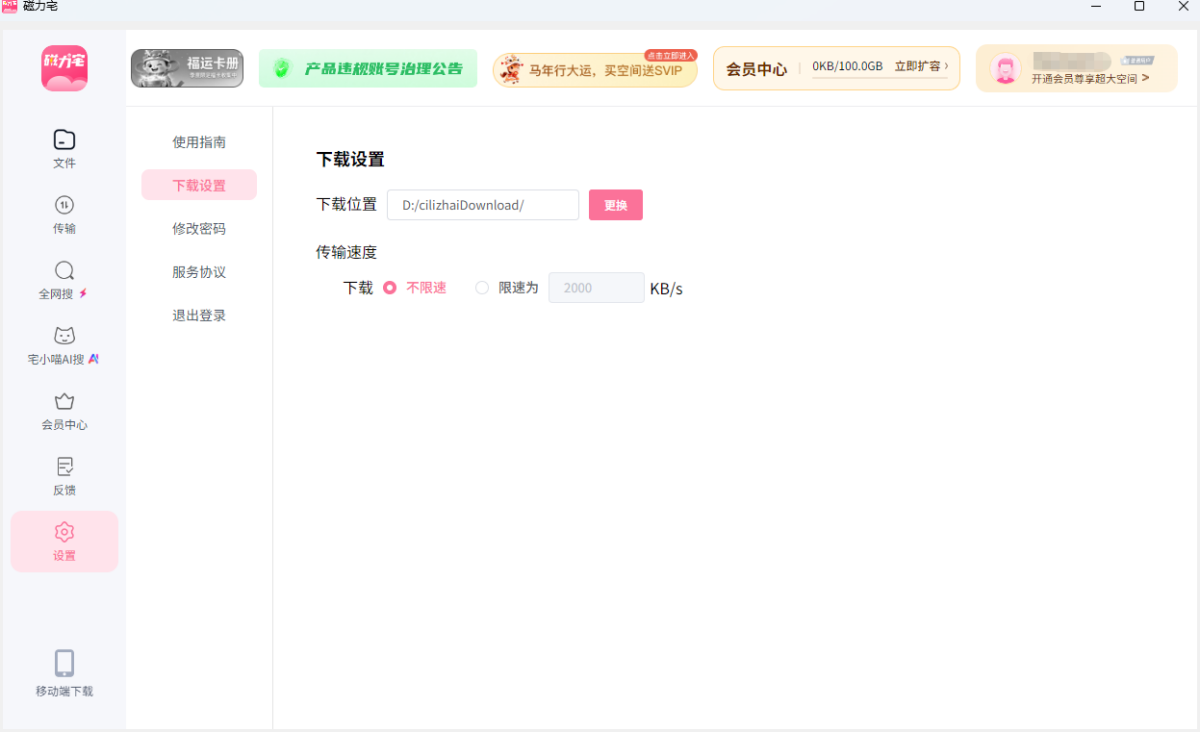This screenshot has height=732, width=1200.
Task: Select the 限速为 radio button
Action: click(482, 288)
